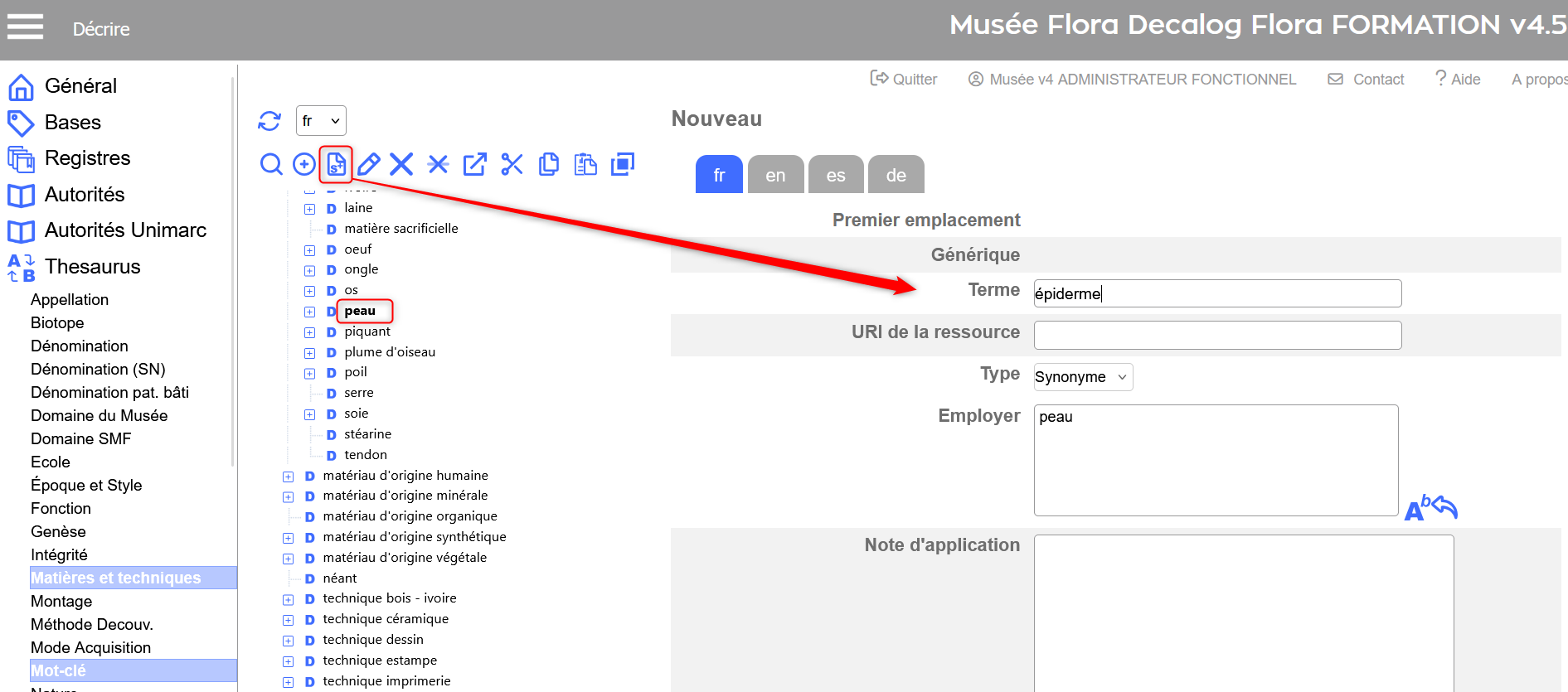
Task: Click the magnifier search icon in the toolbar
Action: [271, 164]
